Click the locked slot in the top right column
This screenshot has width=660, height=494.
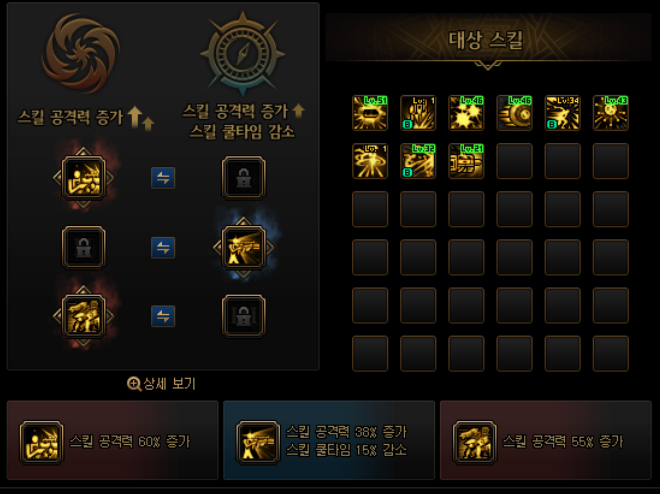(x=244, y=178)
